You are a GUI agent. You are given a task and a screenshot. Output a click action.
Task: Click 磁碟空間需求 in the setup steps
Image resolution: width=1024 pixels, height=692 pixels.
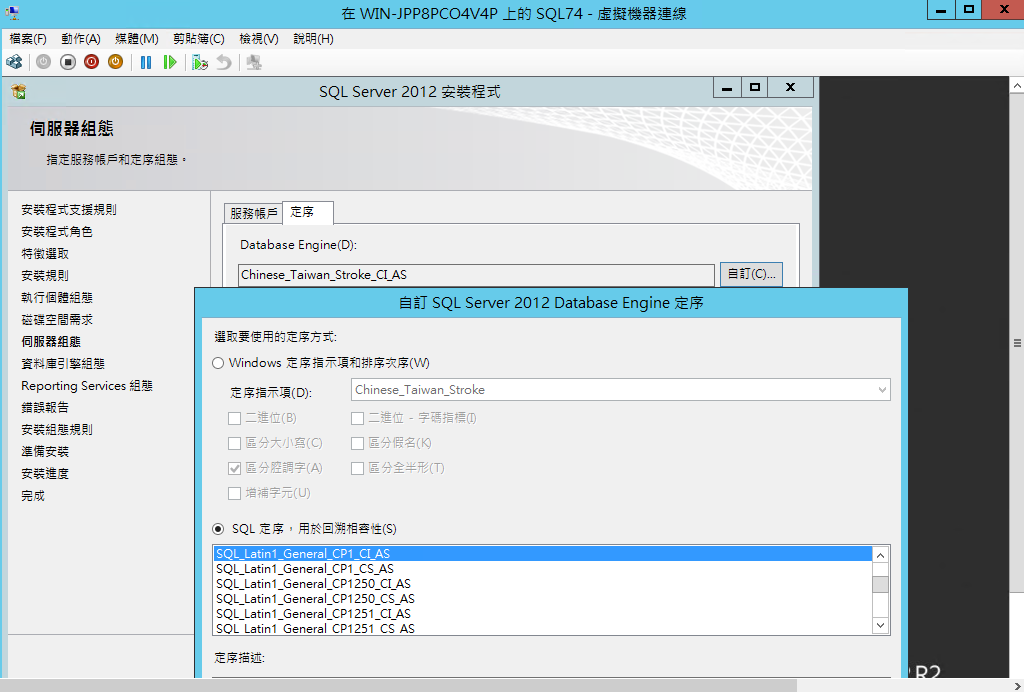[57, 320]
